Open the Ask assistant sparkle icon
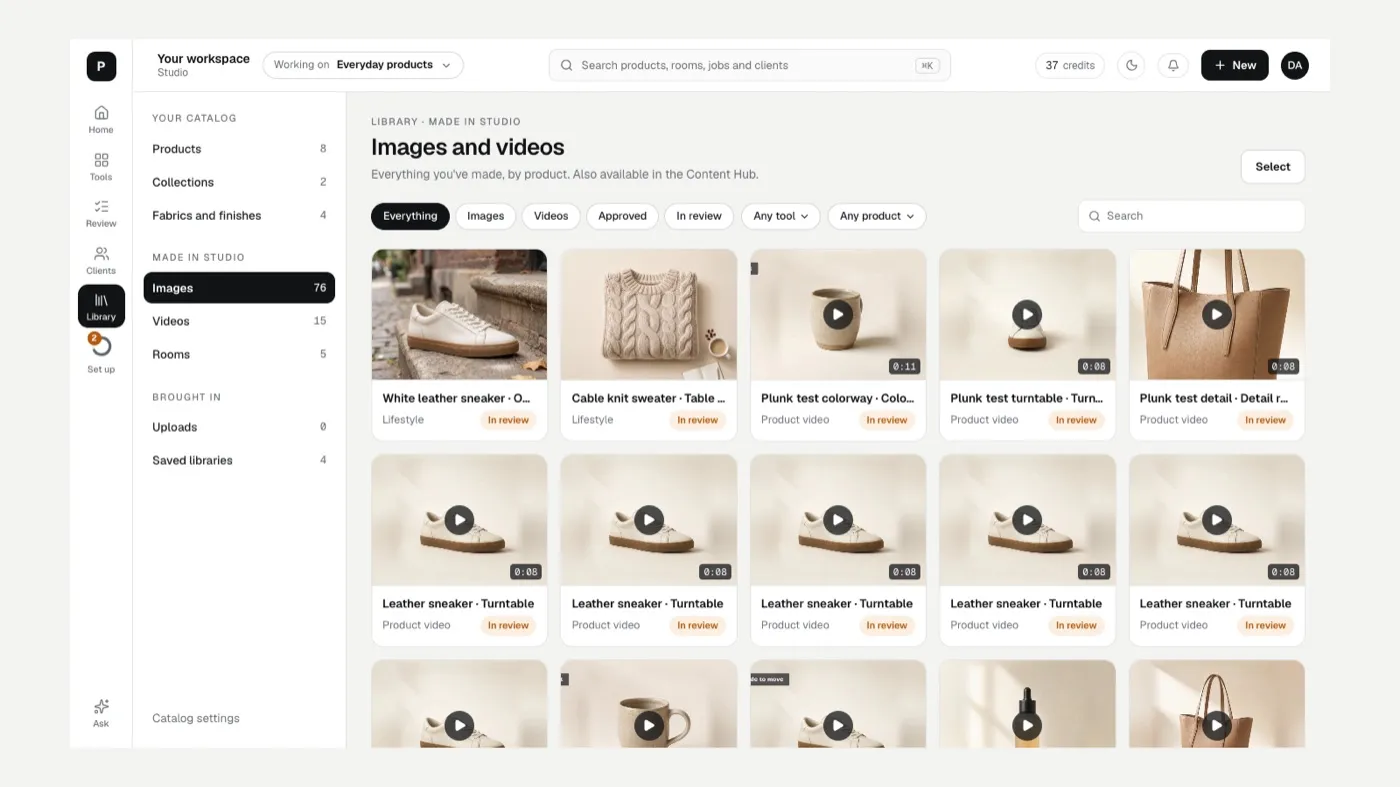The height and width of the screenshot is (787, 1400). pyautogui.click(x=101, y=712)
